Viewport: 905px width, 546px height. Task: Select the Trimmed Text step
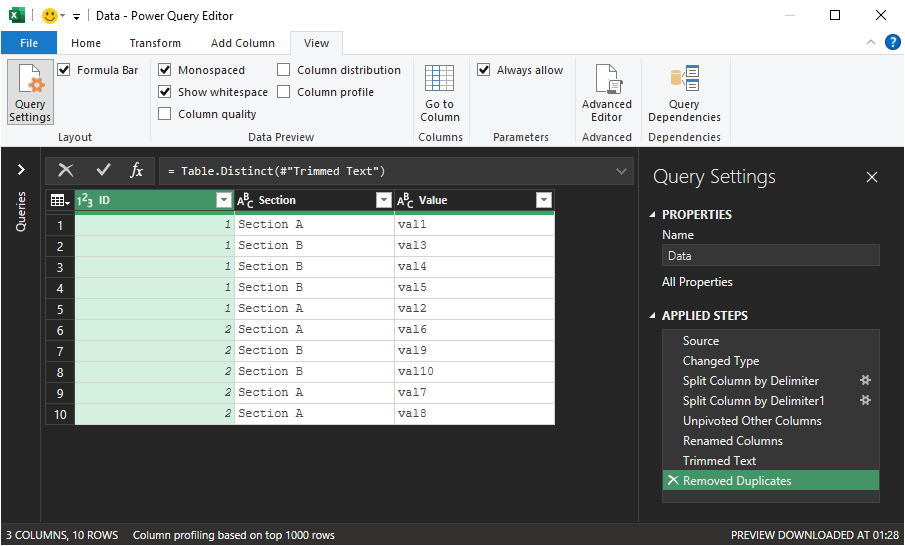[771, 461]
